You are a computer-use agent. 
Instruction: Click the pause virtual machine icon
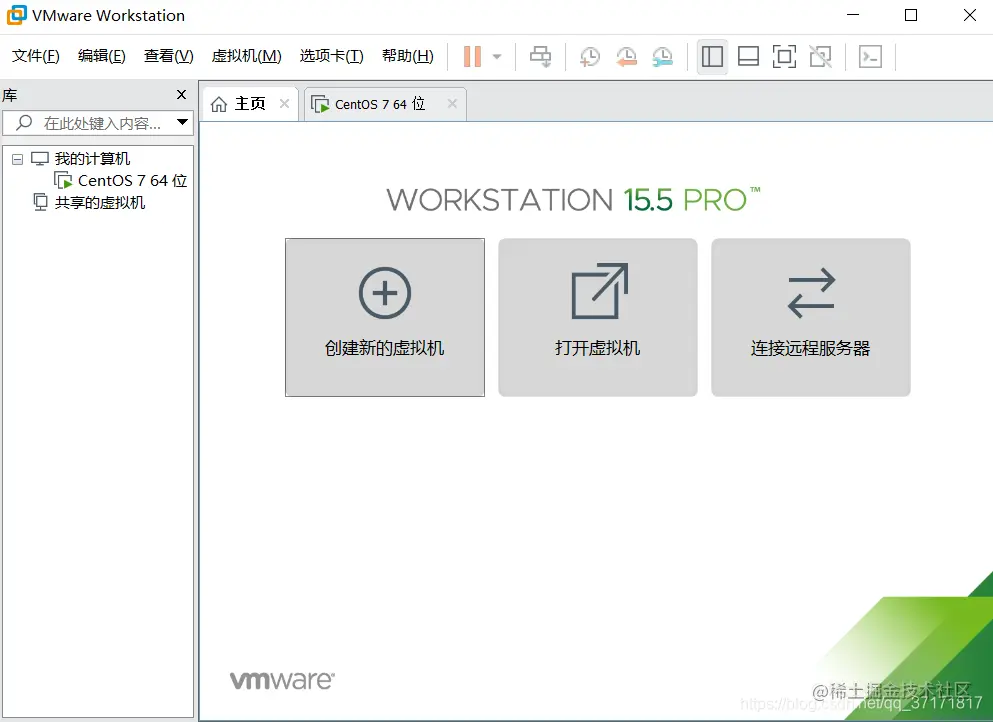[472, 56]
